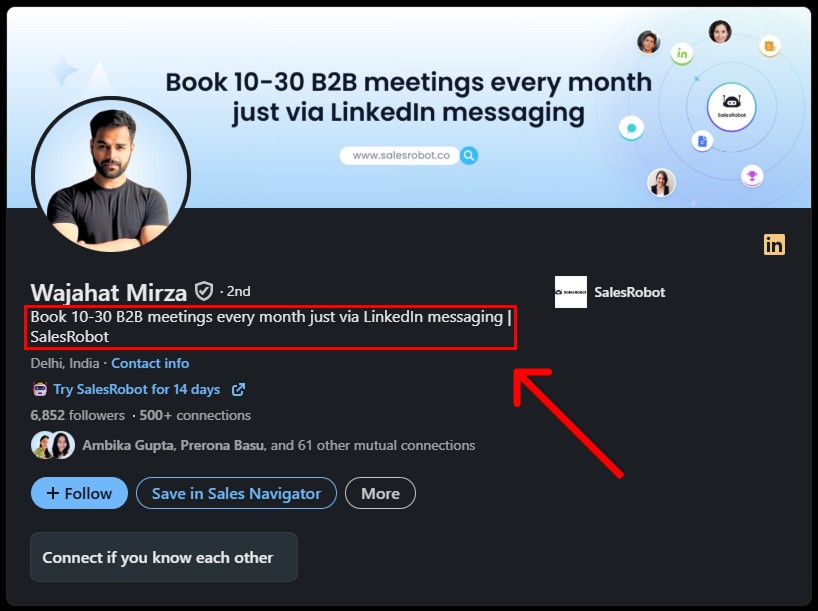
Task: Click the robot emoji icon before Try SalesRobot
Action: (40, 389)
